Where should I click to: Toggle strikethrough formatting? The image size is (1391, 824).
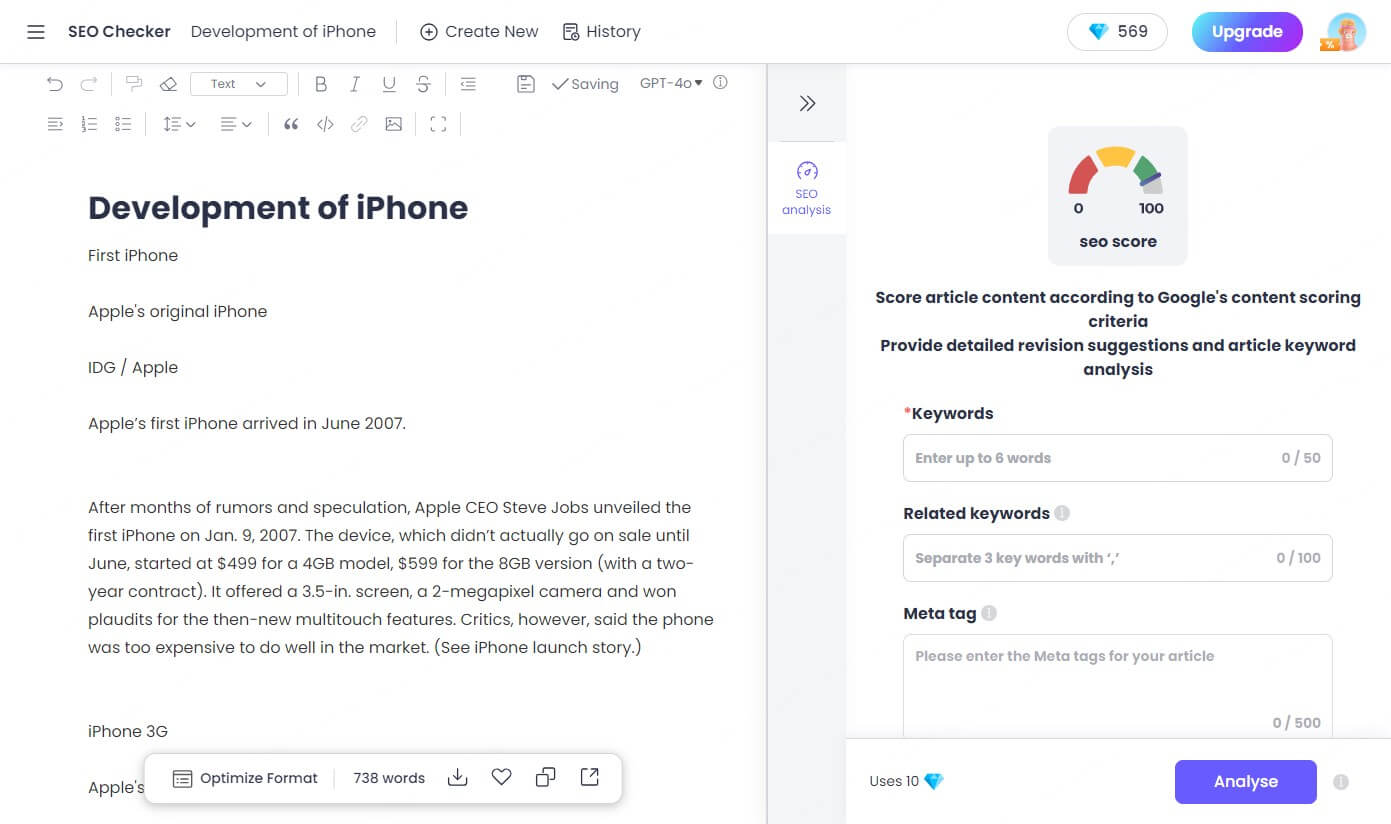[424, 84]
